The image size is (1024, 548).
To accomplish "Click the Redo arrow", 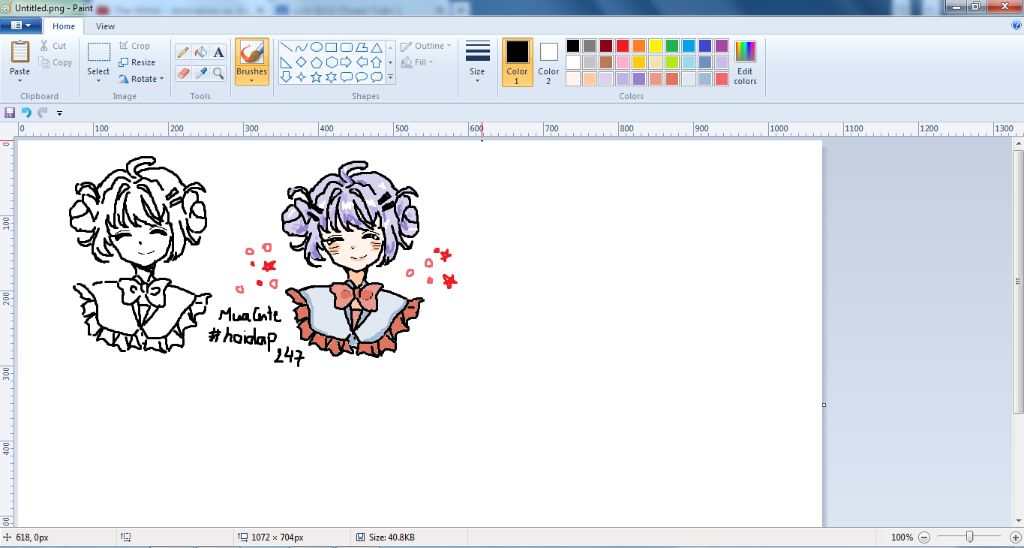I will (42, 113).
